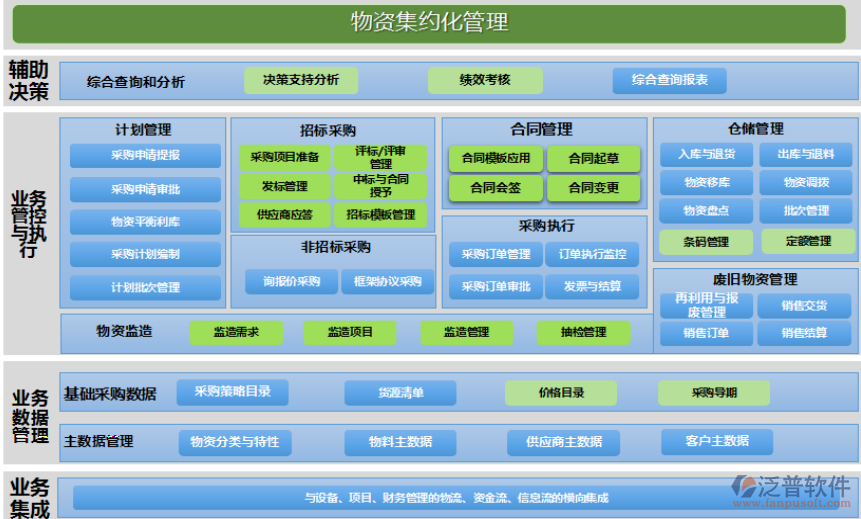
Task: Select 再利用与报废管理
Action: (x=706, y=306)
